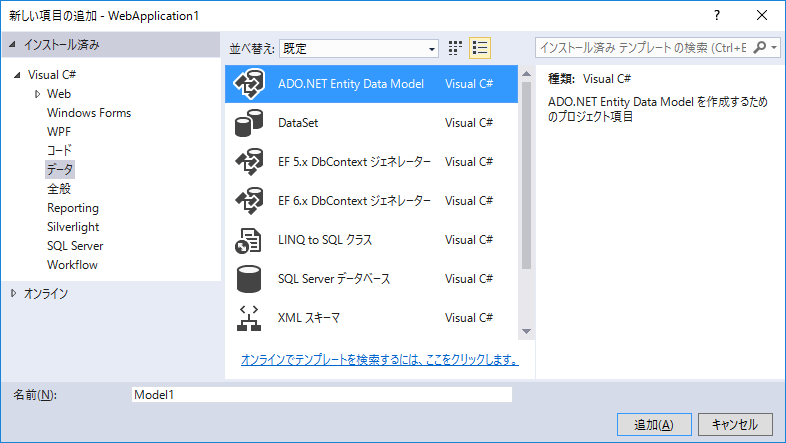
Task: Click the EF 5.x DbContext ジェネレーター label
Action: (354, 162)
